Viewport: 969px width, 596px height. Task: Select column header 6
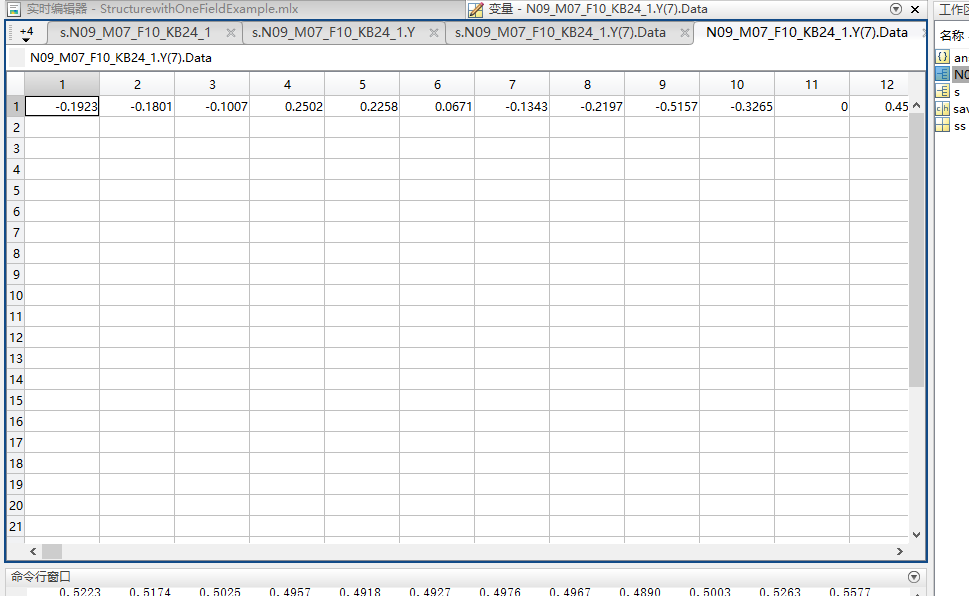coord(437,85)
